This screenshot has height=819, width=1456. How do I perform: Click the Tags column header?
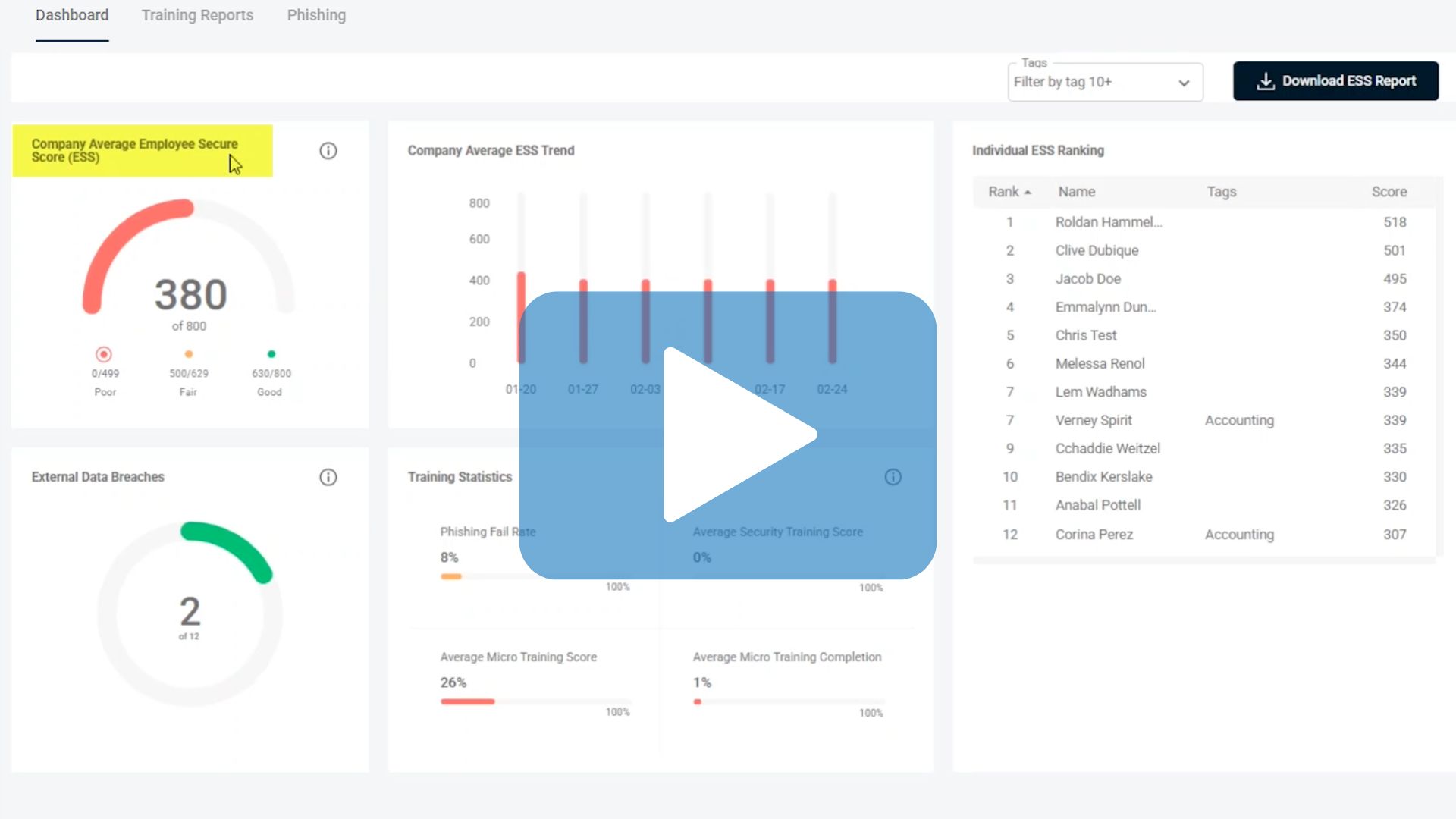coord(1221,192)
